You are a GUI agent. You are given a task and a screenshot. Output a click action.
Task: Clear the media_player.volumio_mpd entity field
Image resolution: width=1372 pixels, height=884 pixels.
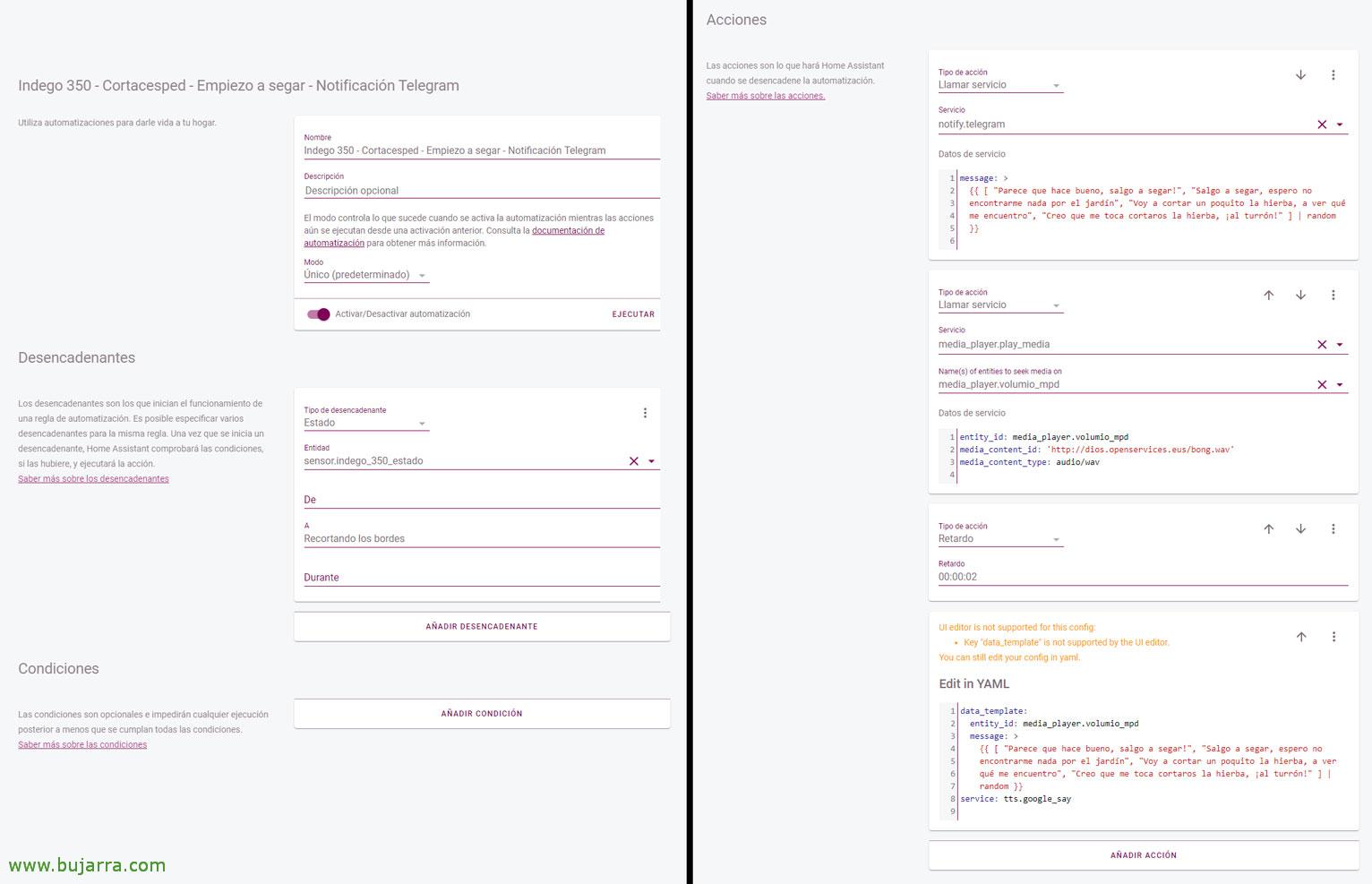click(x=1322, y=384)
